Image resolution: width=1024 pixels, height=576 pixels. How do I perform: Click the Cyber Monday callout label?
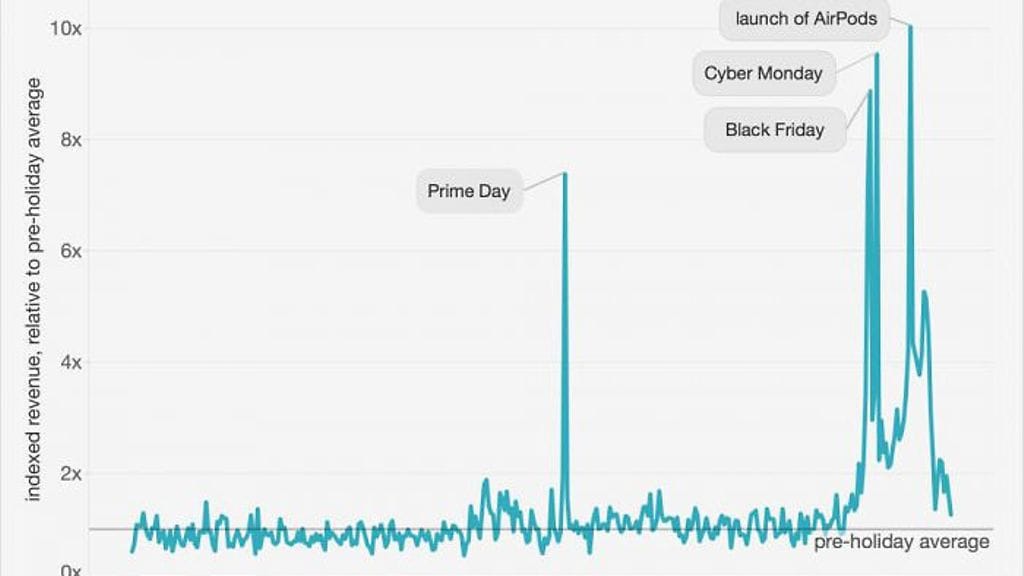[x=763, y=73]
